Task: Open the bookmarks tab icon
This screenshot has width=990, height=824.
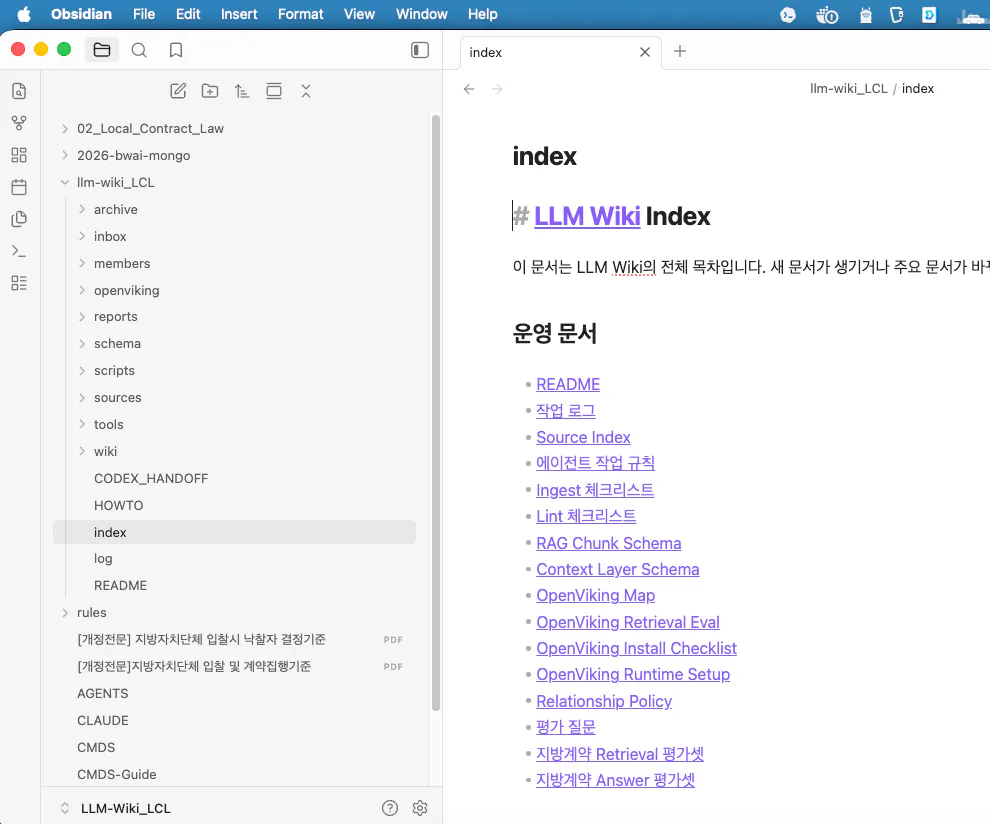Action: click(x=176, y=50)
